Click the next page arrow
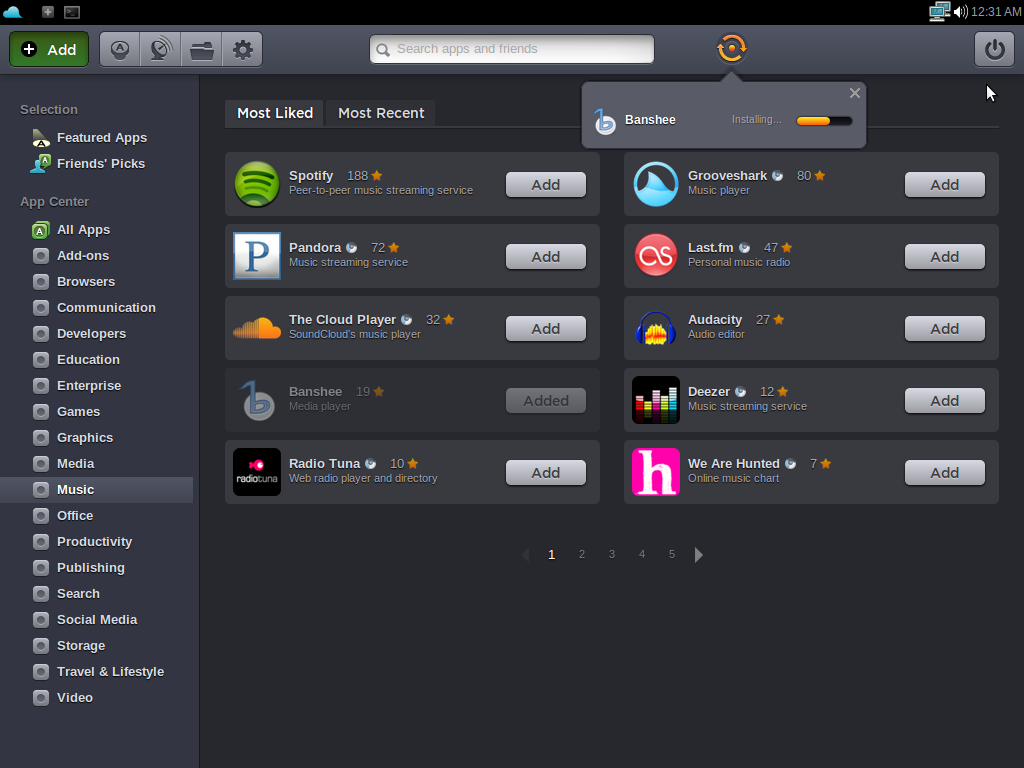 (x=698, y=555)
